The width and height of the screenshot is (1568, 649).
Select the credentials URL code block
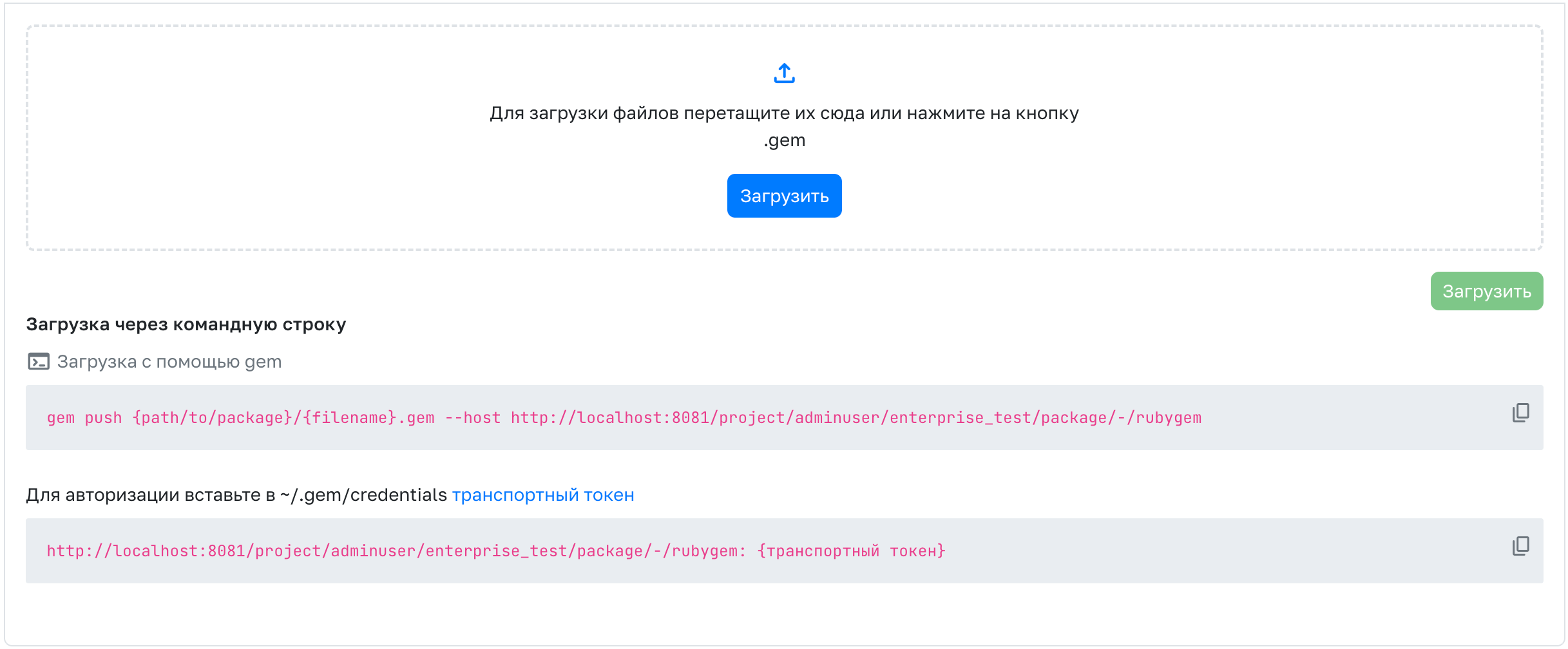click(496, 550)
